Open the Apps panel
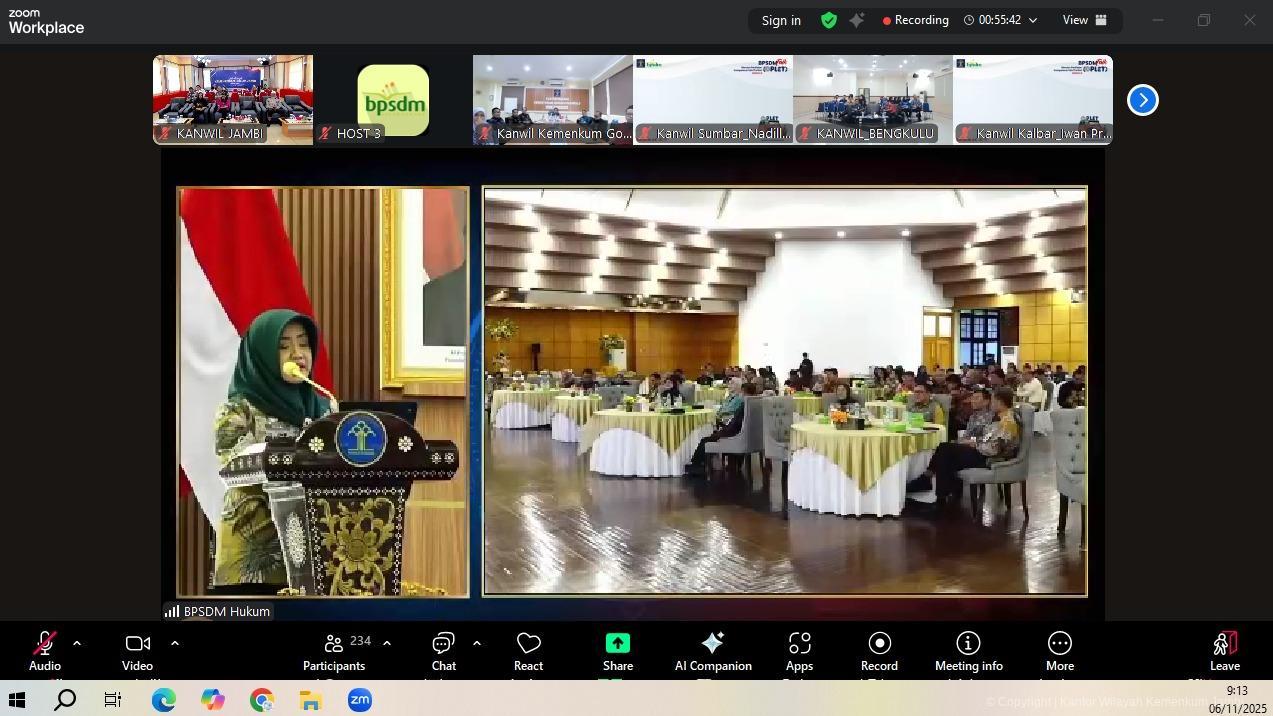Image resolution: width=1273 pixels, height=716 pixels. pyautogui.click(x=799, y=651)
